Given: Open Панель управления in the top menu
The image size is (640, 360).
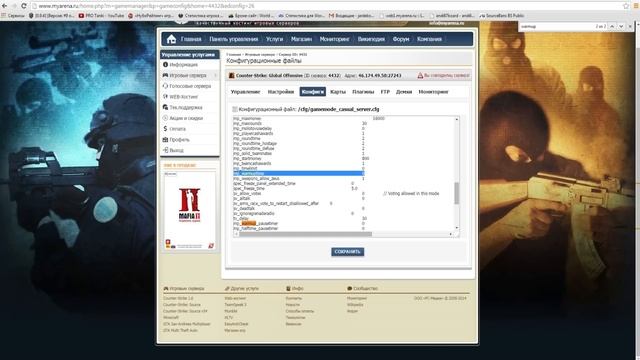Looking at the screenshot, I should 233,39.
